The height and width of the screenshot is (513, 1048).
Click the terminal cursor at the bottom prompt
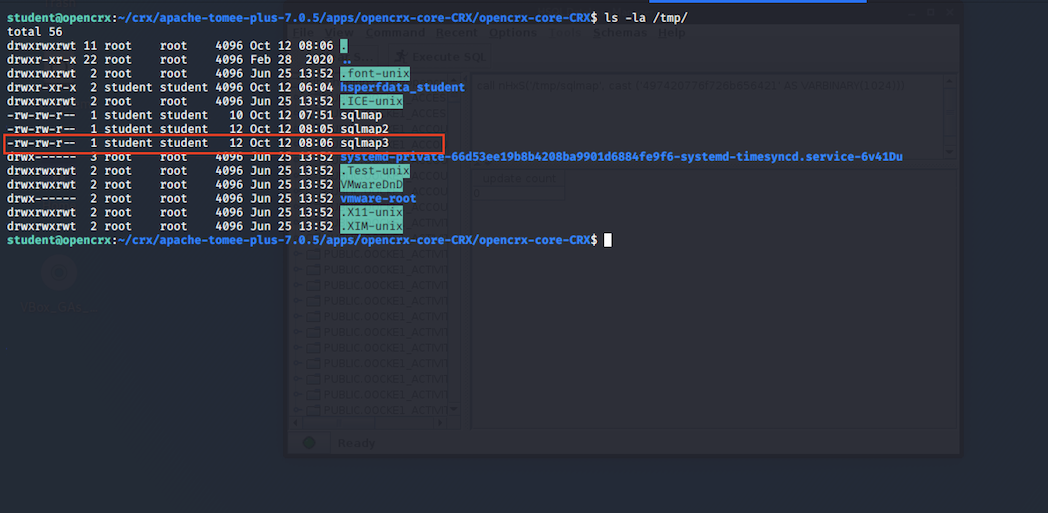[608, 240]
